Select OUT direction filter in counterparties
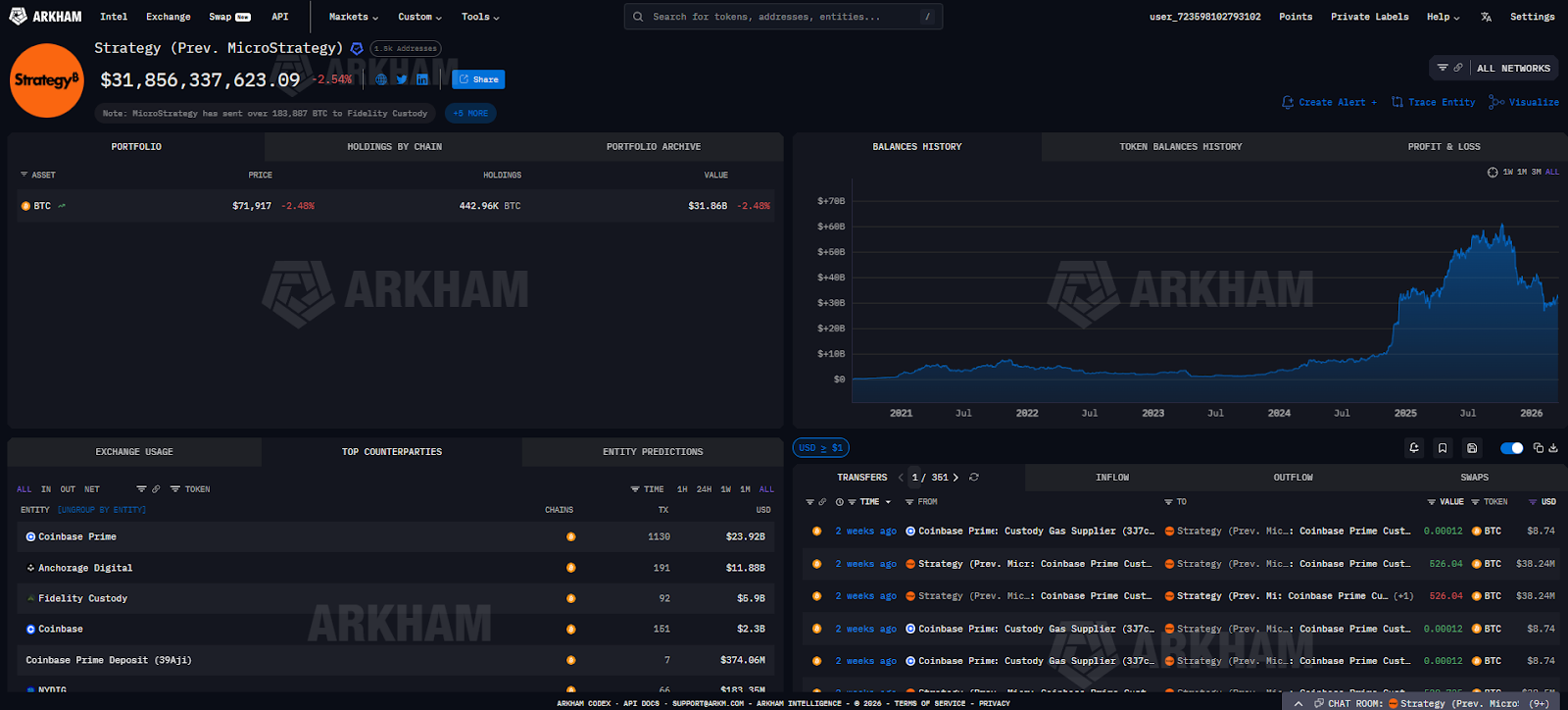Viewport: 1568px width, 710px height. click(x=68, y=489)
